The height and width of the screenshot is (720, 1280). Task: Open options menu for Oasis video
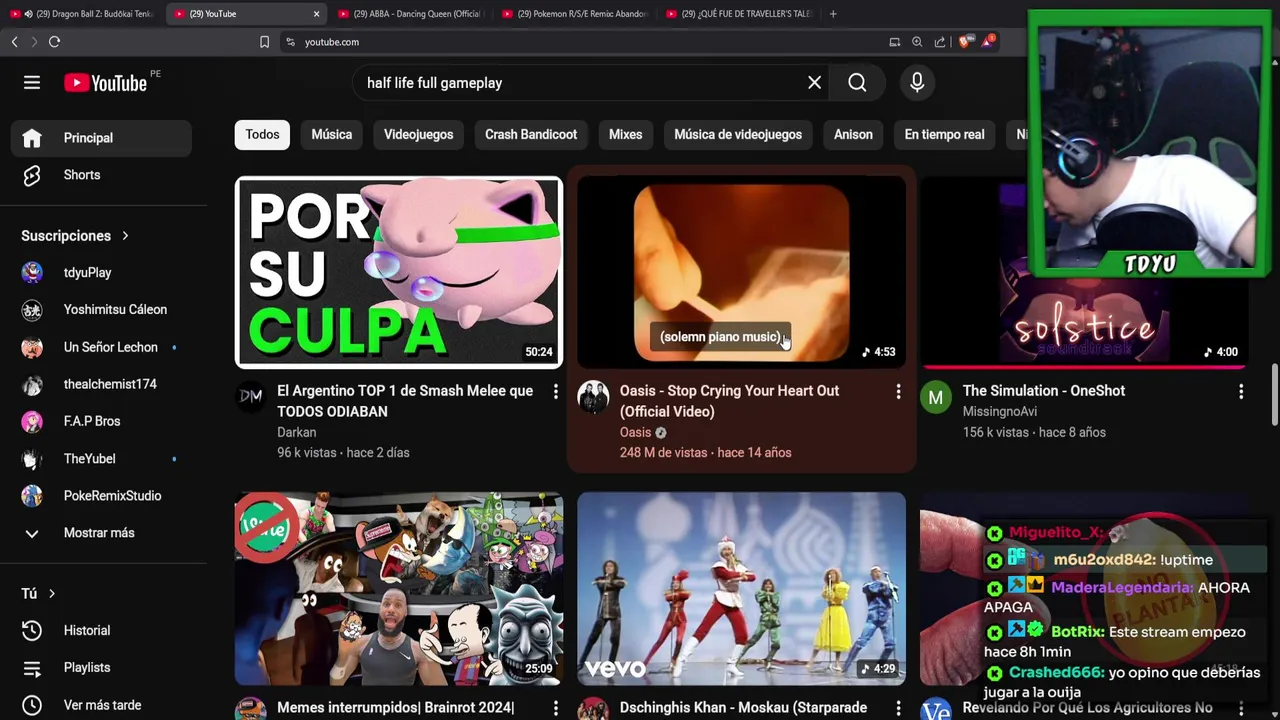(898, 392)
